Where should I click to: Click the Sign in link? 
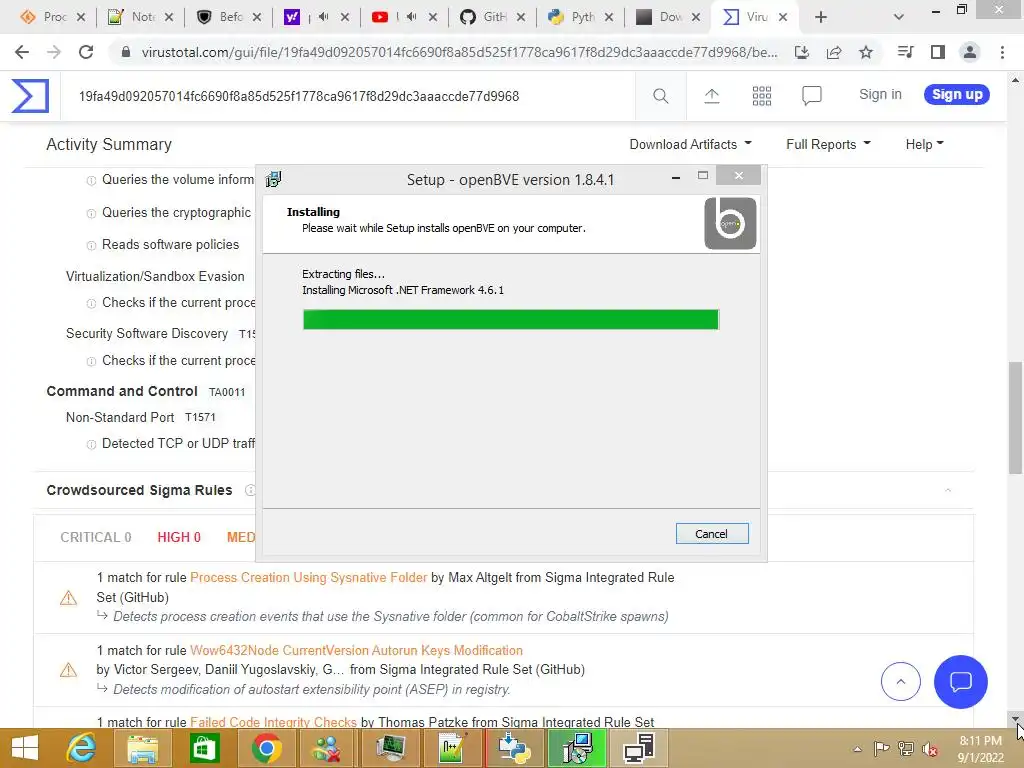pos(880,94)
